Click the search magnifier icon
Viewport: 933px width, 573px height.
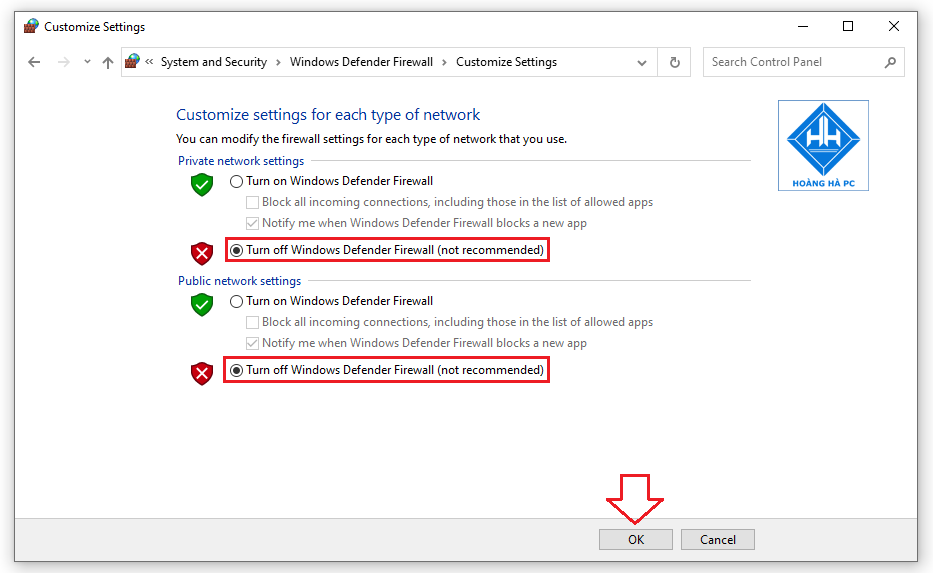890,62
